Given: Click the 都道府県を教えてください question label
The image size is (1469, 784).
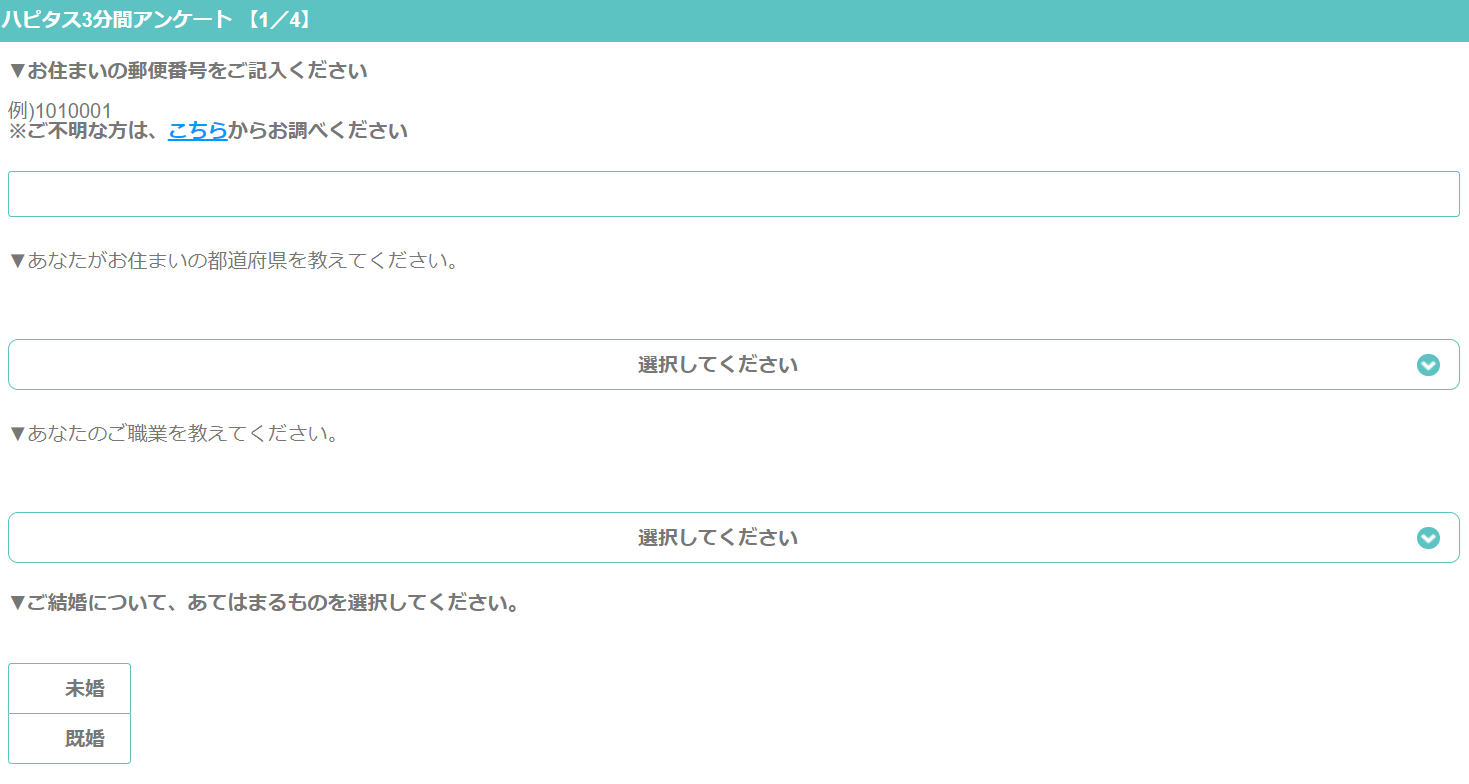Looking at the screenshot, I should pyautogui.click(x=243, y=261).
